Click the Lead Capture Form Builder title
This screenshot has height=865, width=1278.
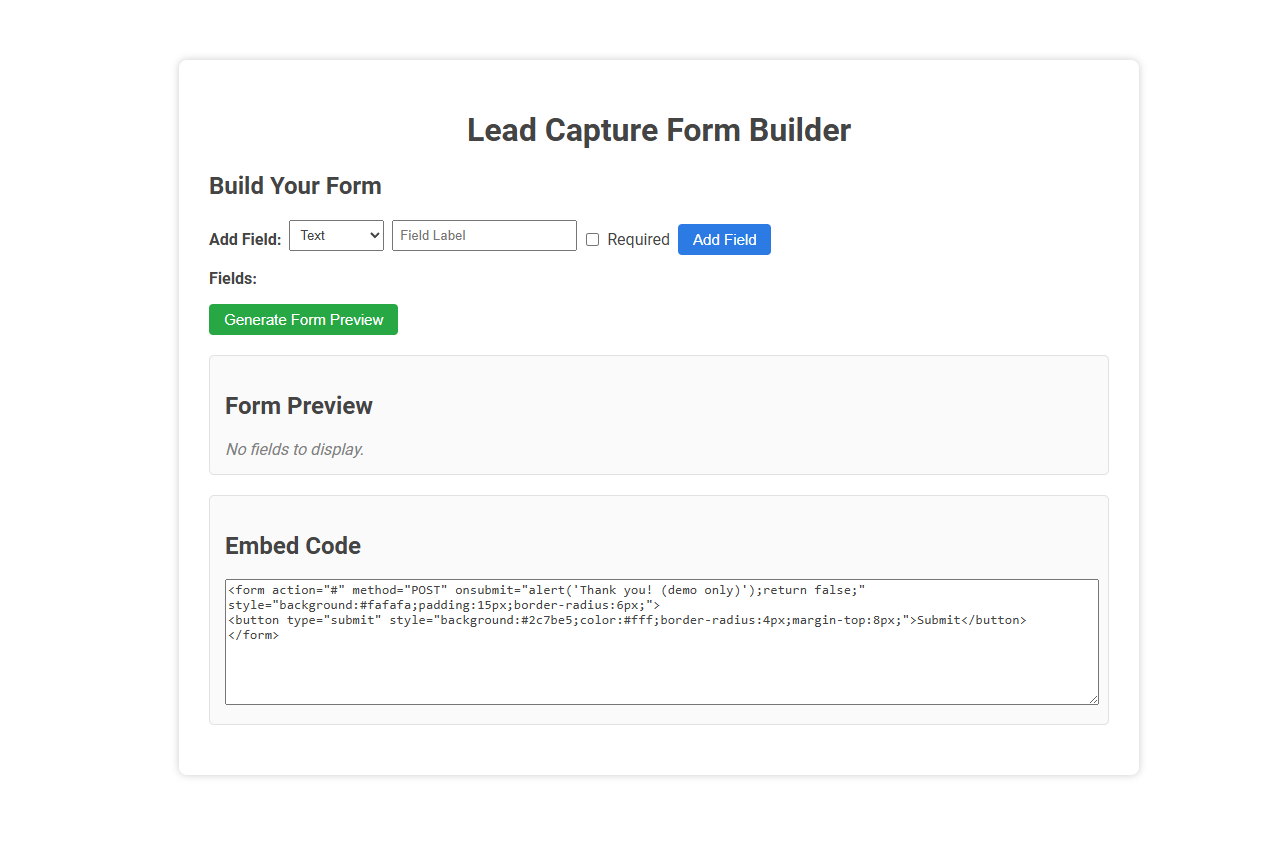(658, 130)
